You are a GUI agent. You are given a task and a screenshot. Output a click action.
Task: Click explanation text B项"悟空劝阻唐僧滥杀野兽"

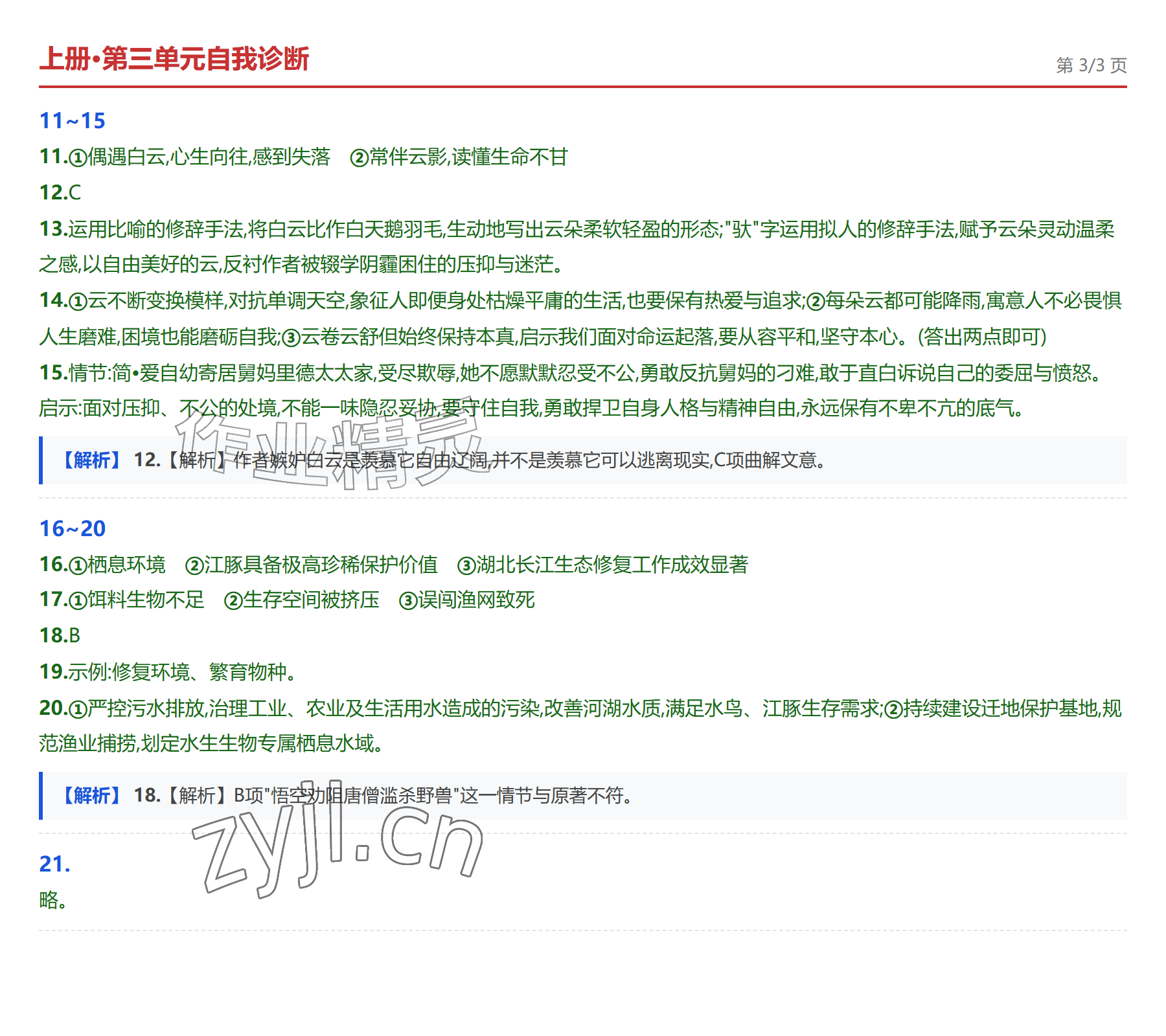(347, 795)
